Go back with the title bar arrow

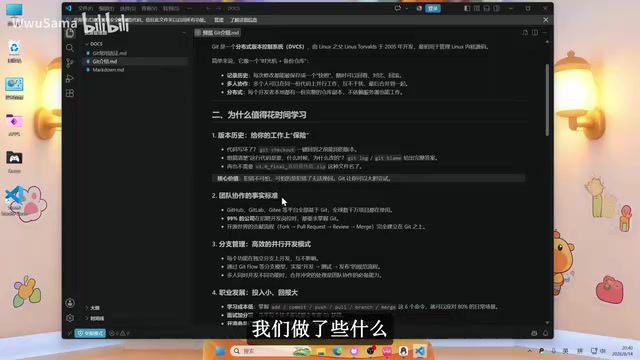[x=209, y=8]
